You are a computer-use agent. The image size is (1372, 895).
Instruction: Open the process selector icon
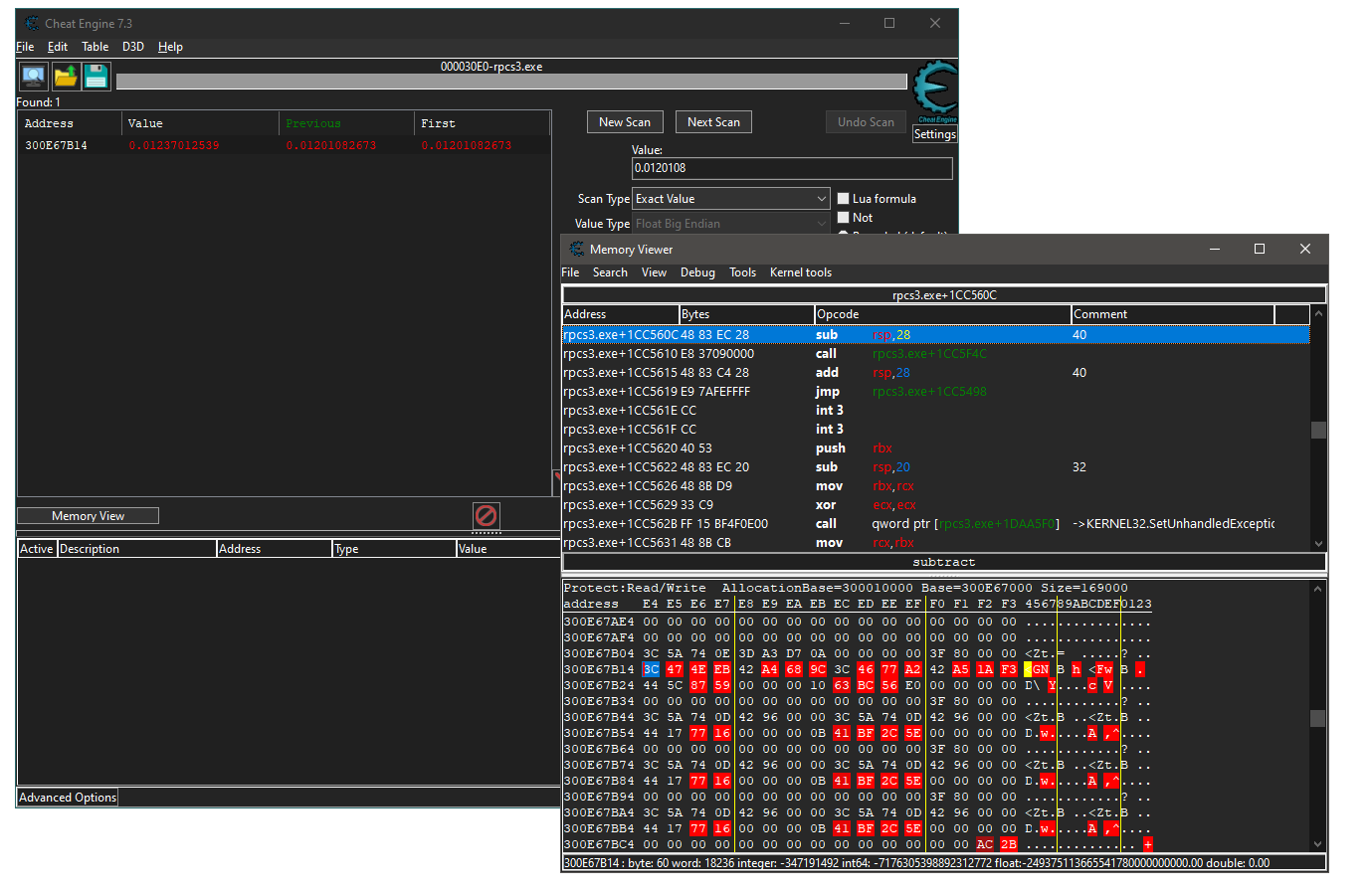(x=33, y=76)
